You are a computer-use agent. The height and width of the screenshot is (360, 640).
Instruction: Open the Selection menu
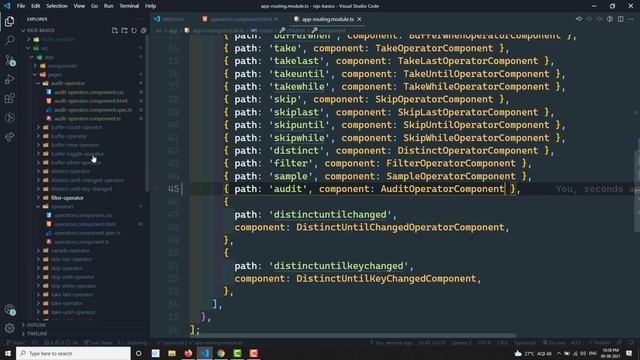57,6
